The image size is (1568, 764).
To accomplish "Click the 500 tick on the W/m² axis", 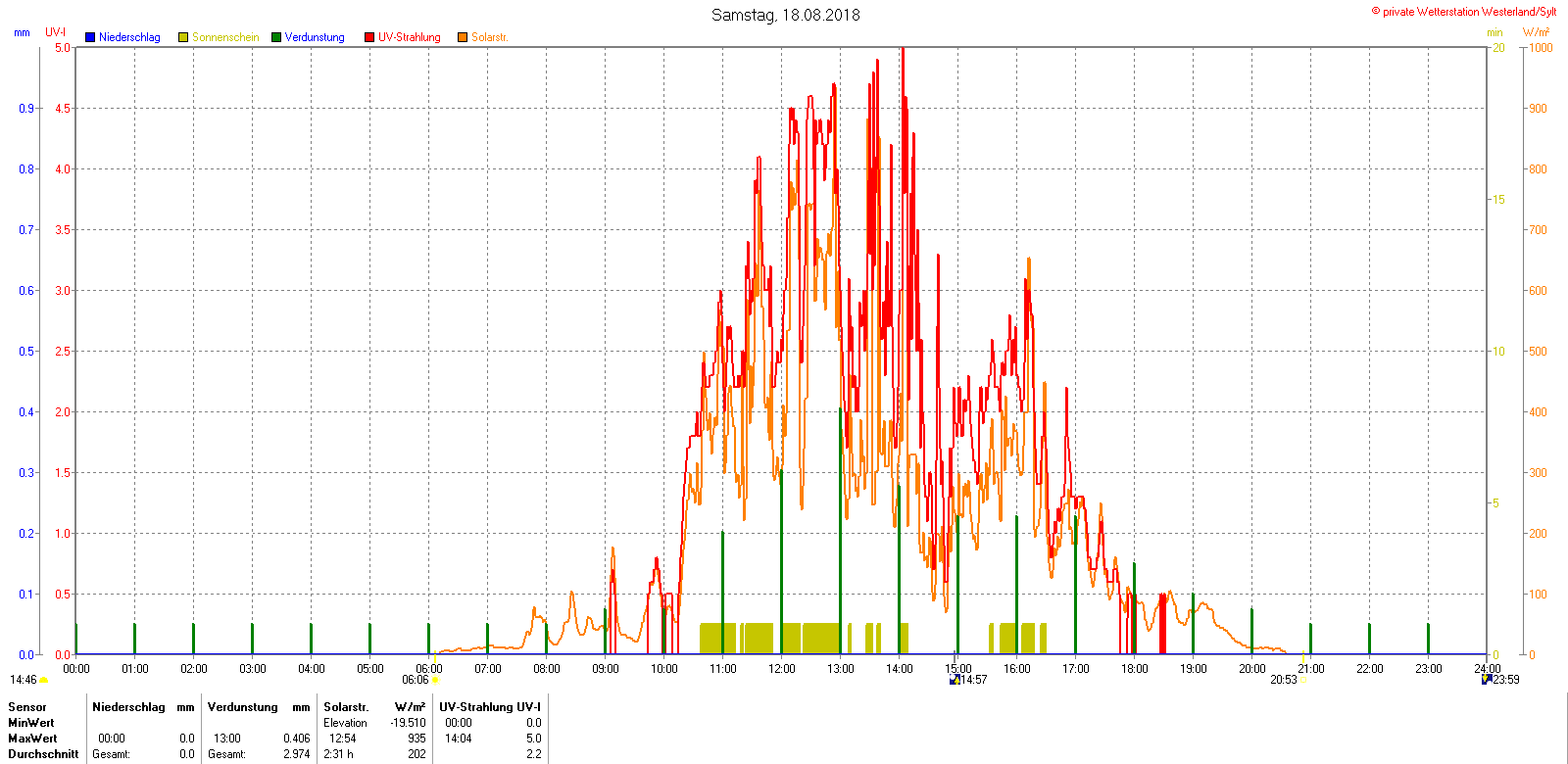I will pyautogui.click(x=1539, y=352).
